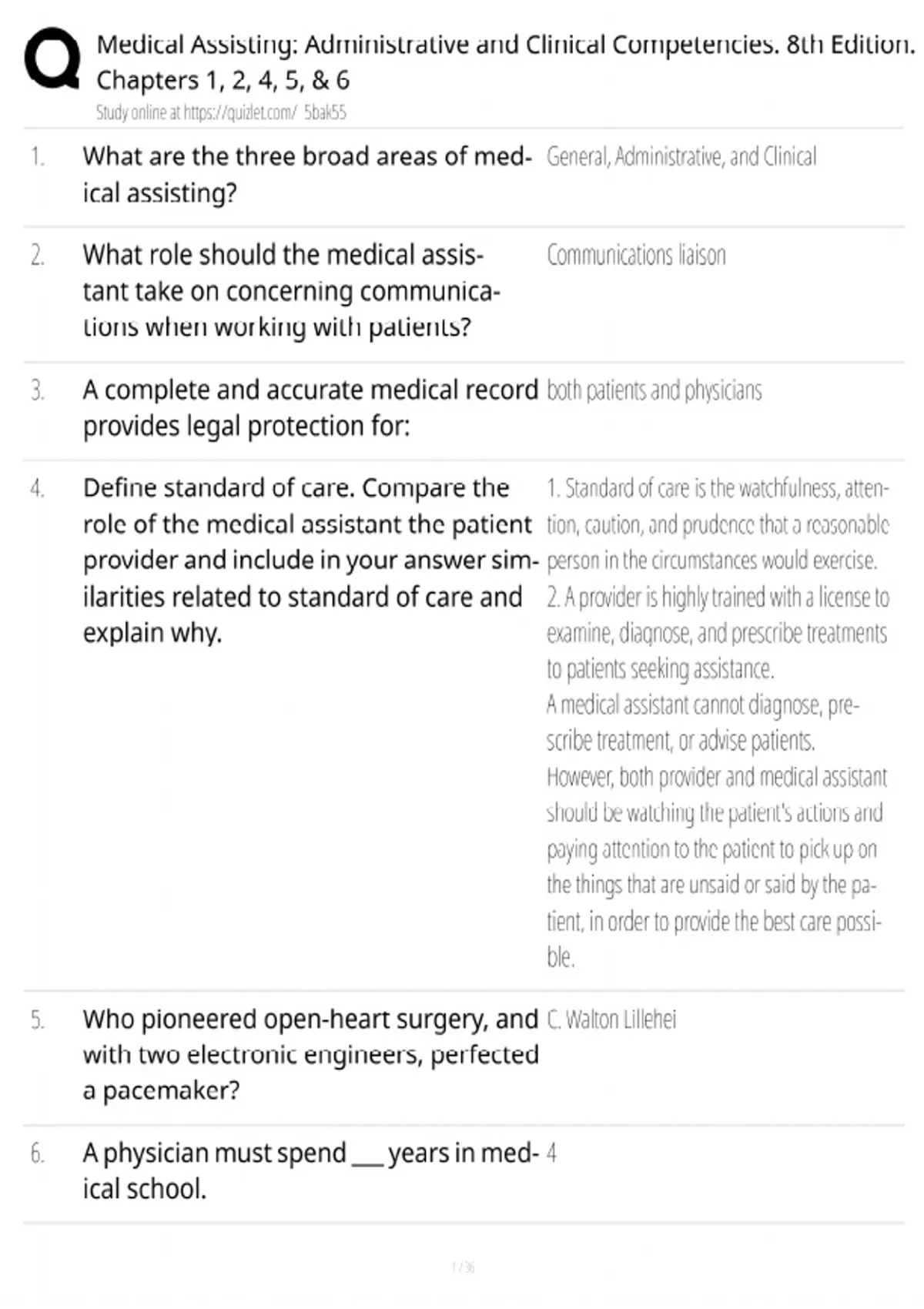Viewport: 924px width, 1309px height.
Task: Select question 1 about three broad areas
Action: pos(307,174)
